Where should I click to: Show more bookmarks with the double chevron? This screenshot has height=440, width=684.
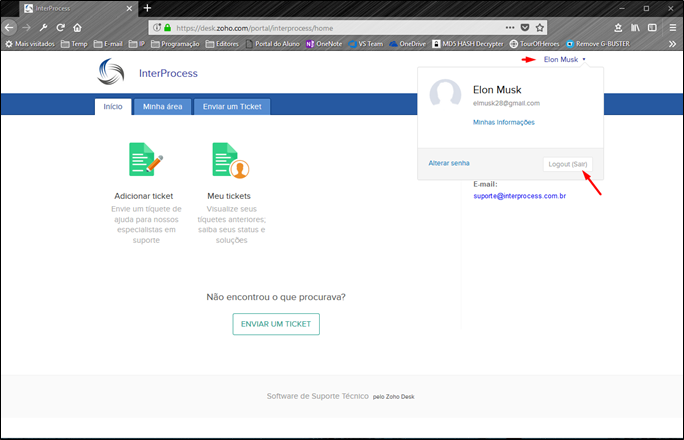click(x=672, y=44)
